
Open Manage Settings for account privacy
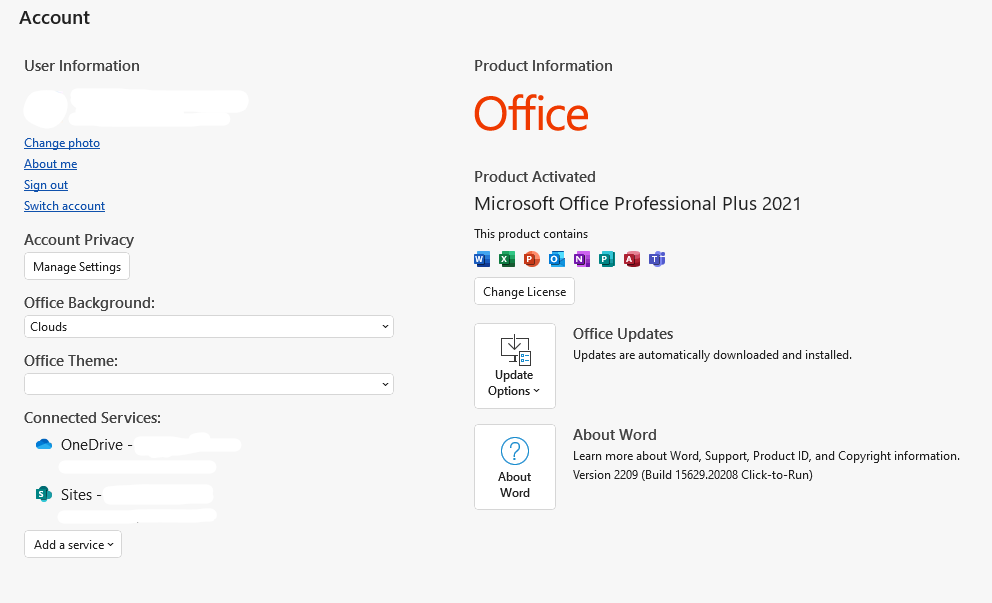tap(77, 266)
